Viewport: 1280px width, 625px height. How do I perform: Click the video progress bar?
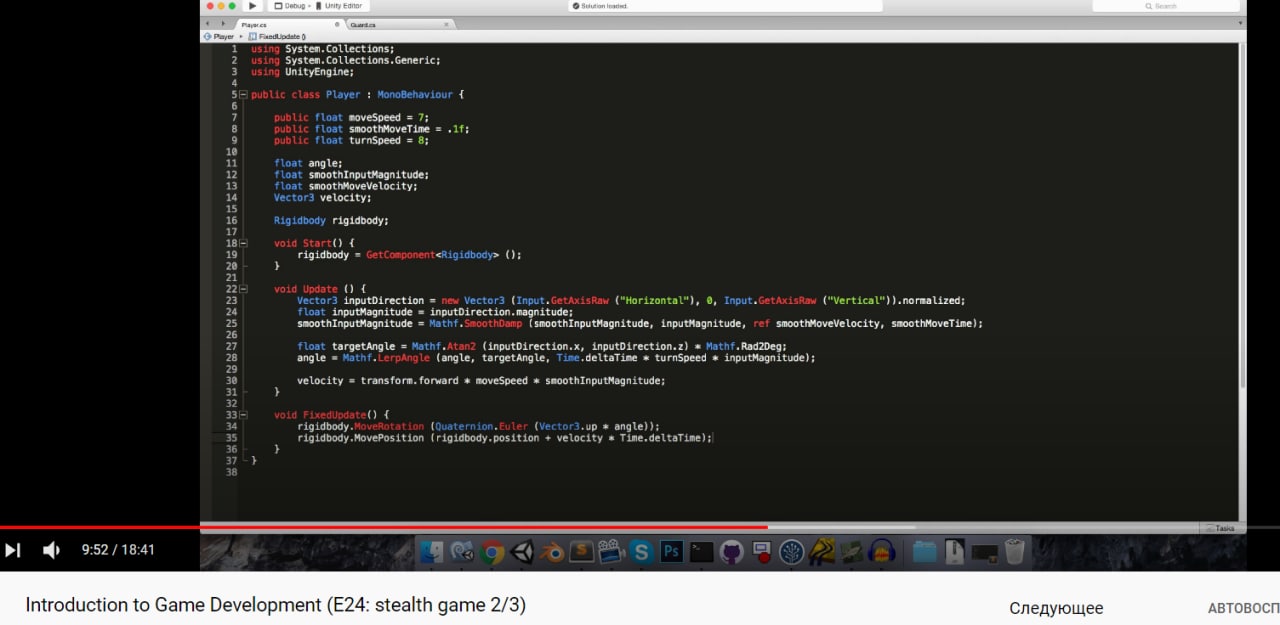(x=640, y=527)
